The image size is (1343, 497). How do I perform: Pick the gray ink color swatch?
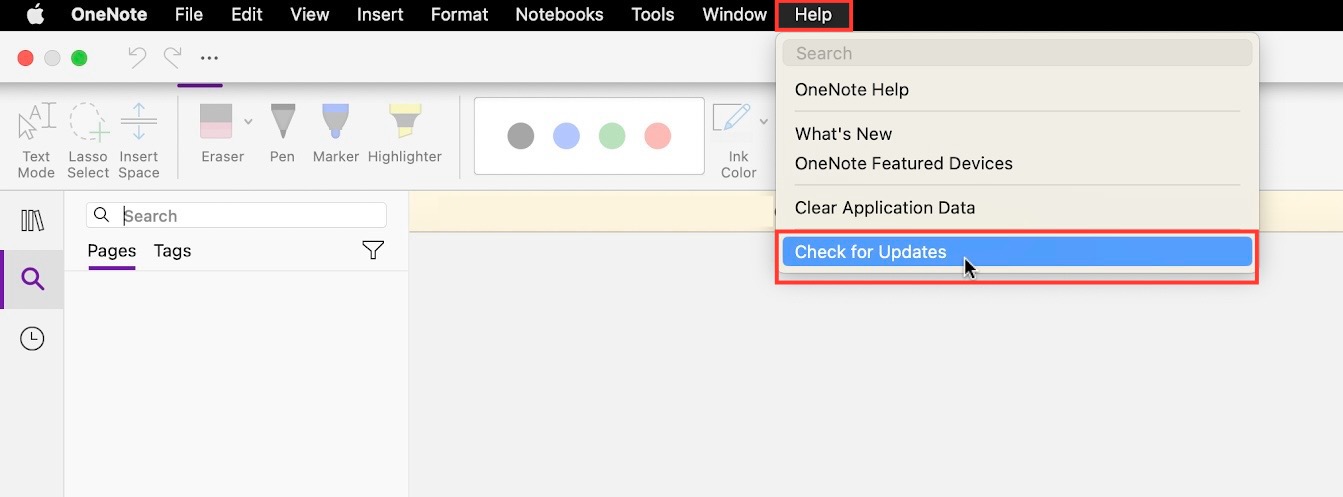pyautogui.click(x=521, y=136)
